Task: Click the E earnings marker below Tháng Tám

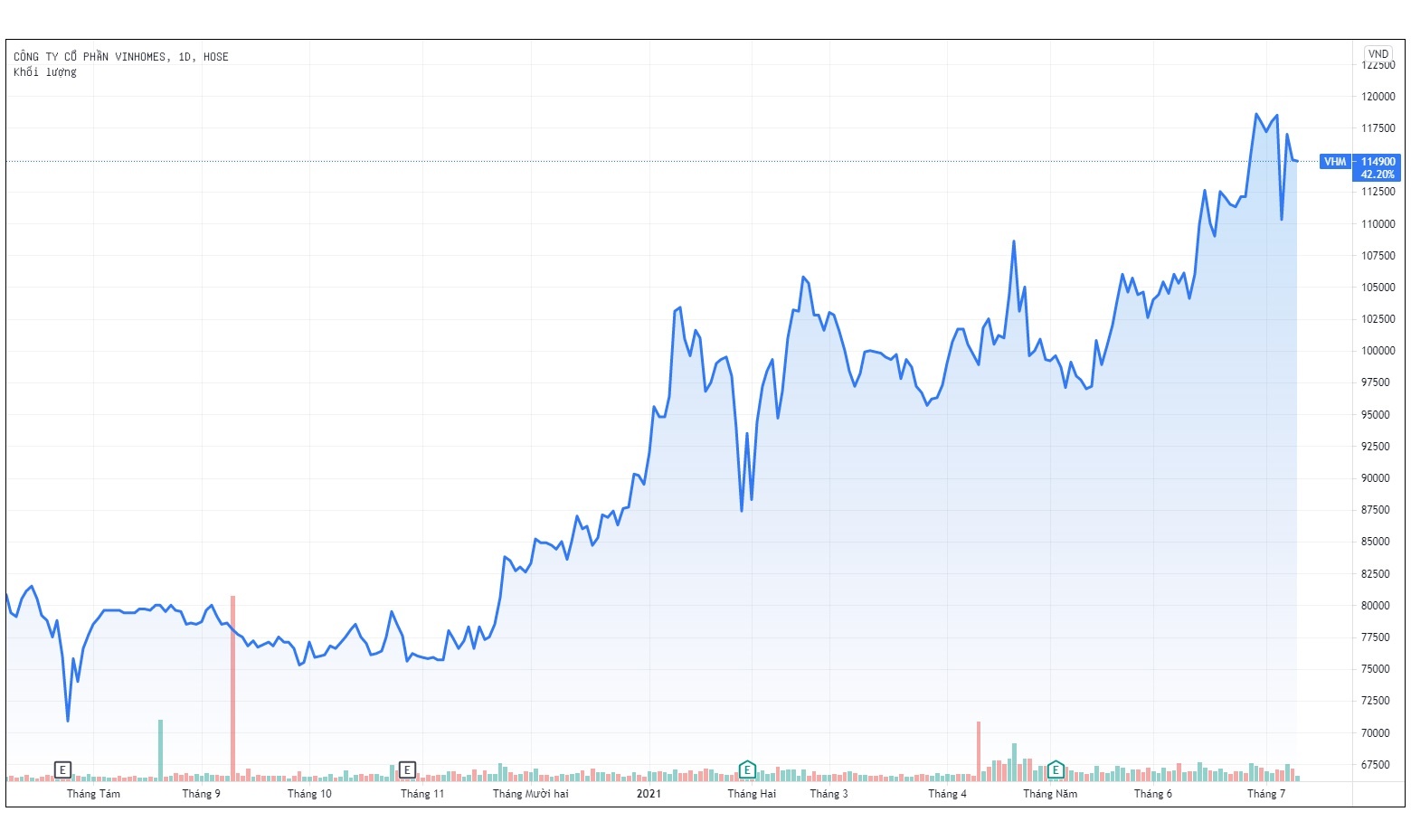Action: (x=62, y=769)
